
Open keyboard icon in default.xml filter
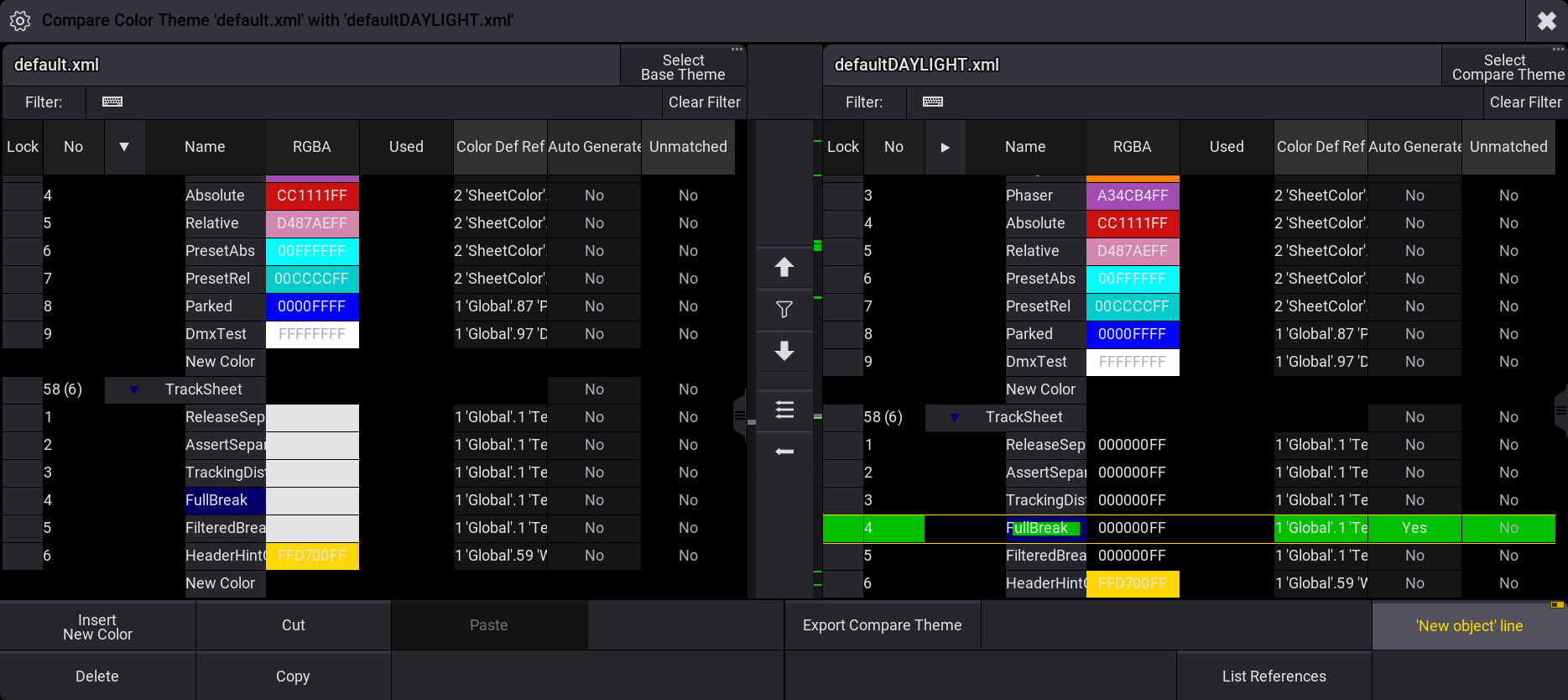tap(112, 102)
